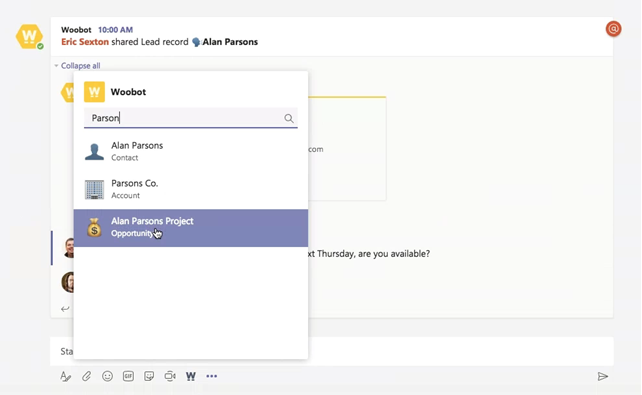642x395 pixels.
Task: Send the message with the arrow icon
Action: [602, 376]
